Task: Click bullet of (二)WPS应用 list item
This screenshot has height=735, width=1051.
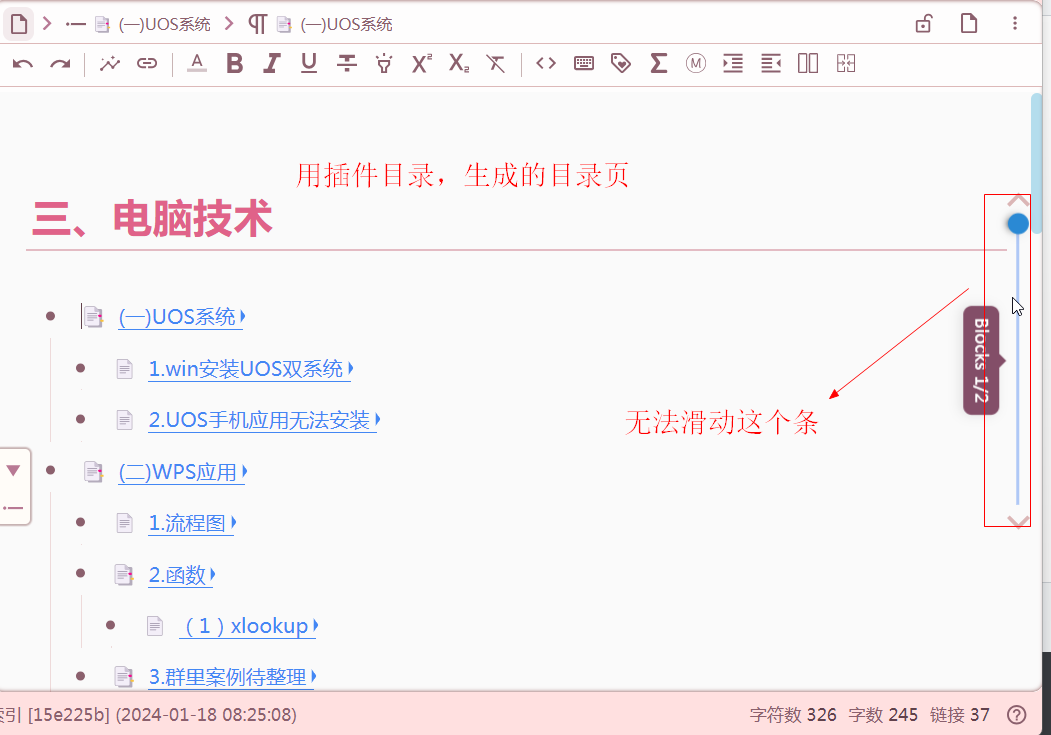Action: click(50, 471)
